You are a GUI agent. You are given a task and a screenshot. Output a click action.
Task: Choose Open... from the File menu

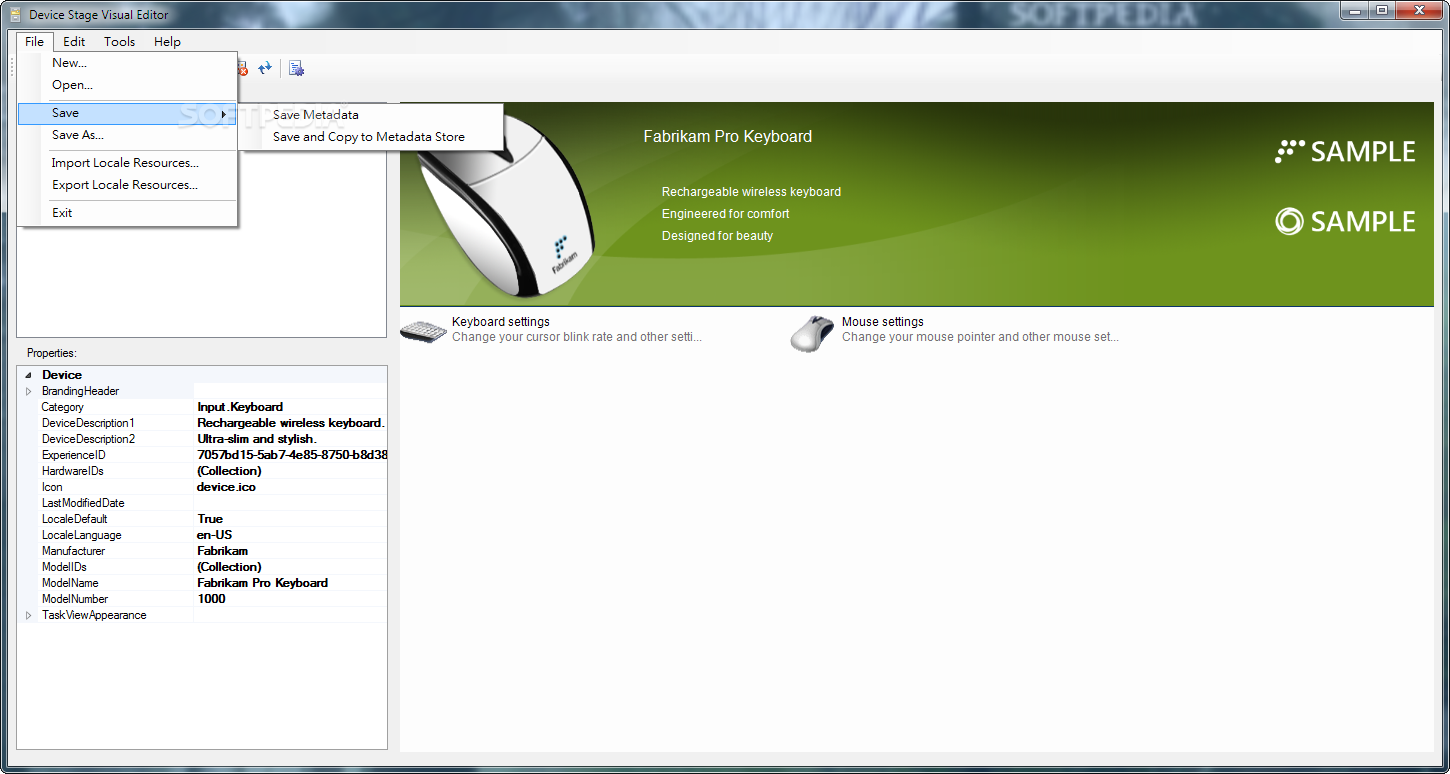(127, 85)
